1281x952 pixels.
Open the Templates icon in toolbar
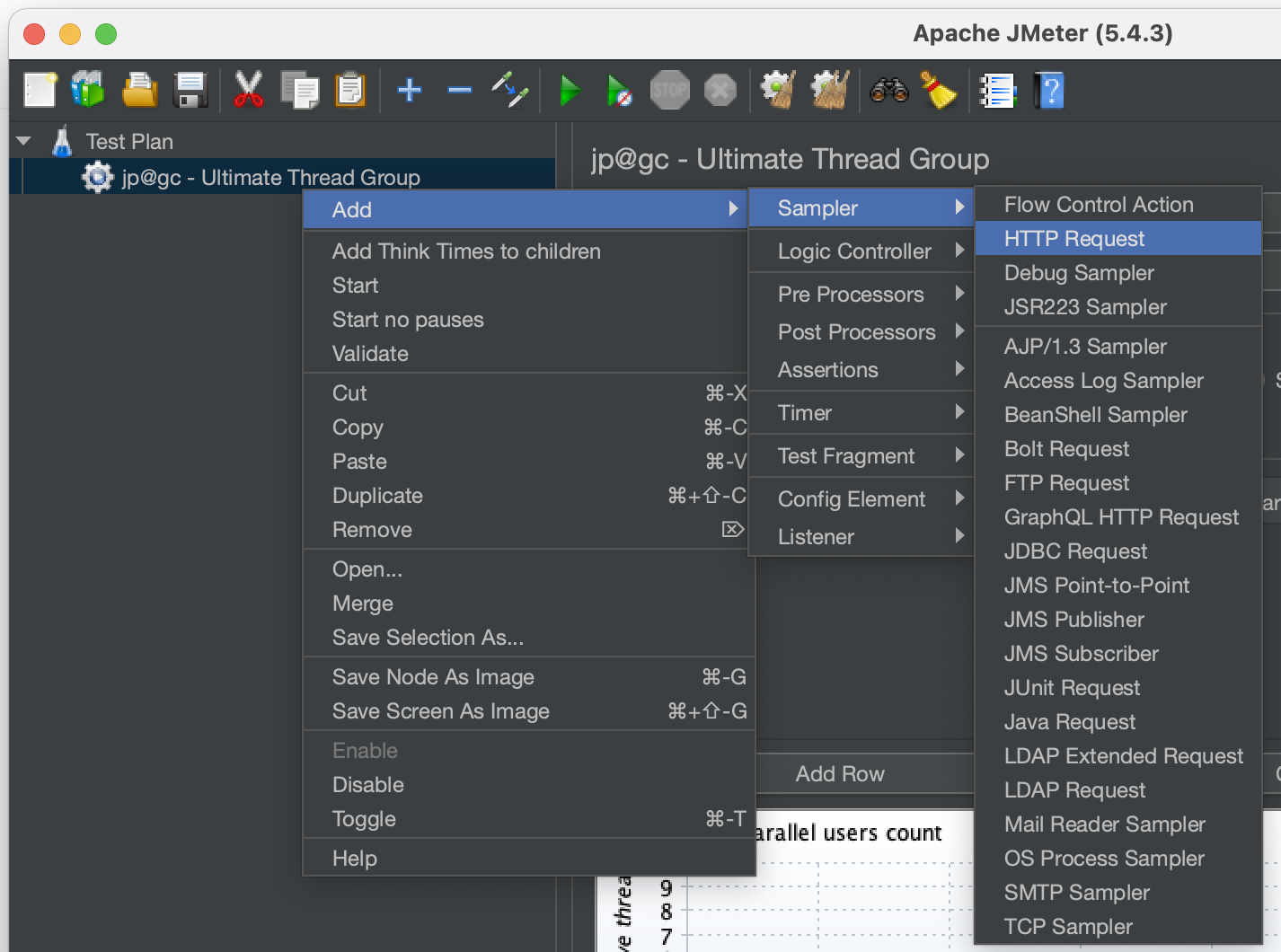pyautogui.click(x=88, y=91)
